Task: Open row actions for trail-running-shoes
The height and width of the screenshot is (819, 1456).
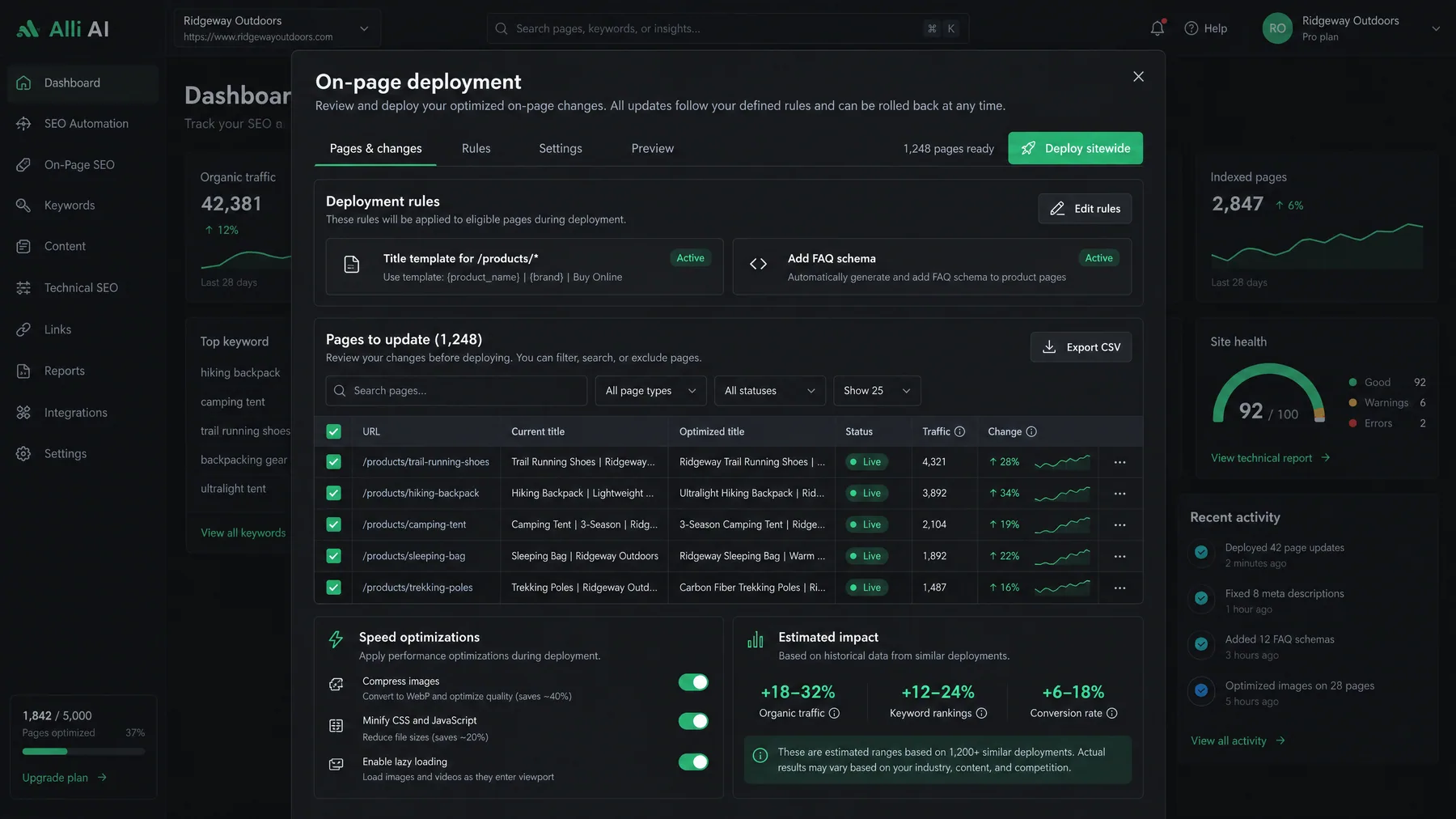Action: (x=1120, y=462)
